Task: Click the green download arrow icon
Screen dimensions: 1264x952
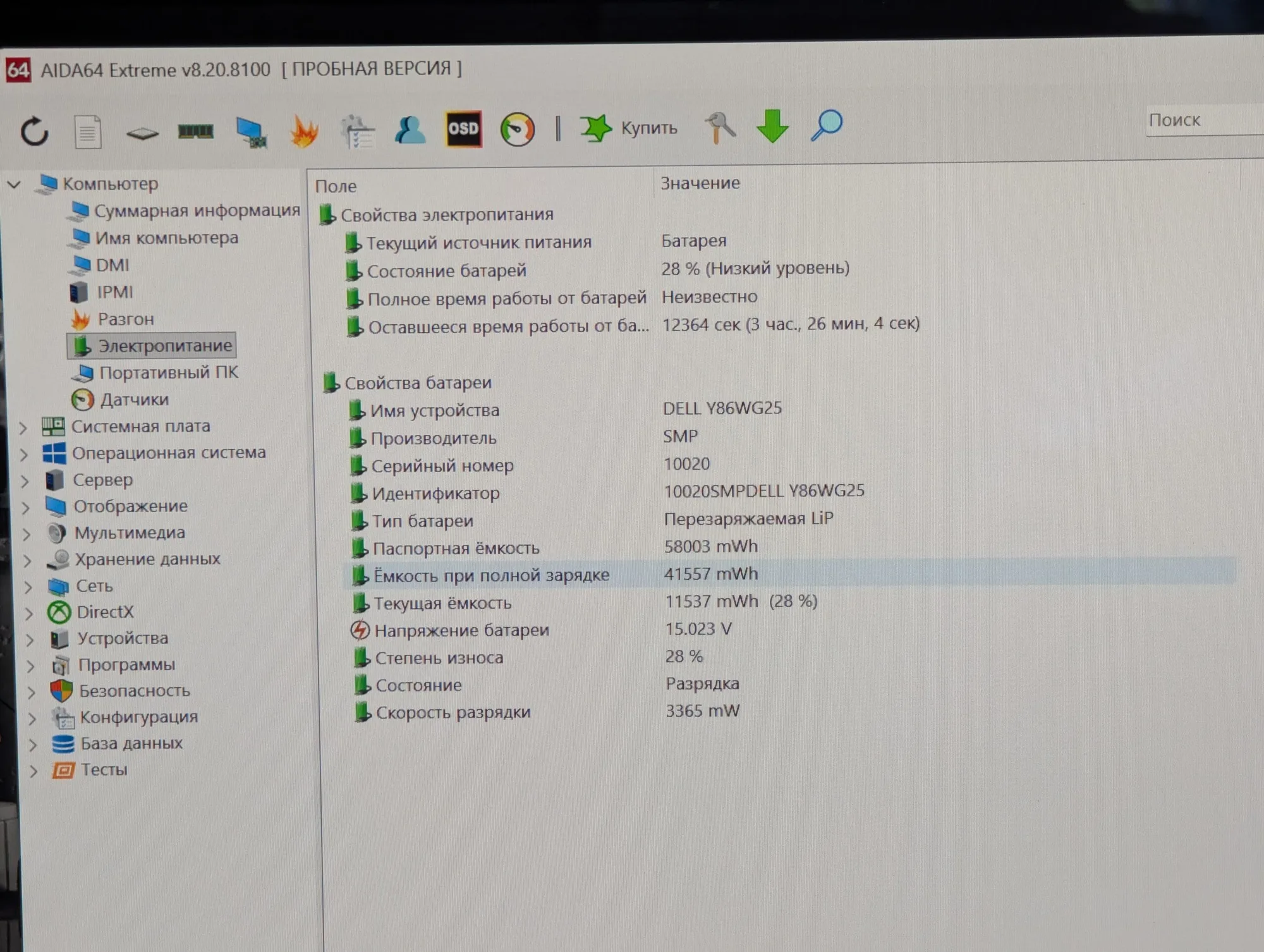Action: tap(772, 125)
